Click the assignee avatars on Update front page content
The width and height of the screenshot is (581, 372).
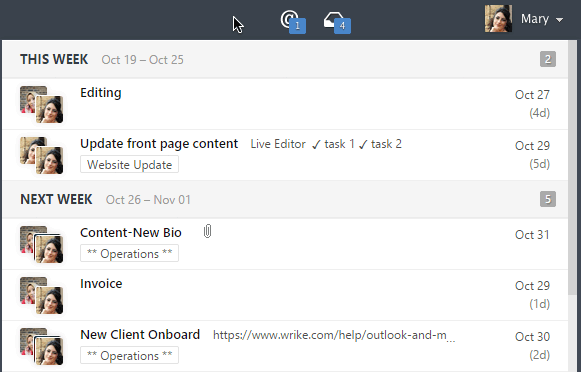42,155
